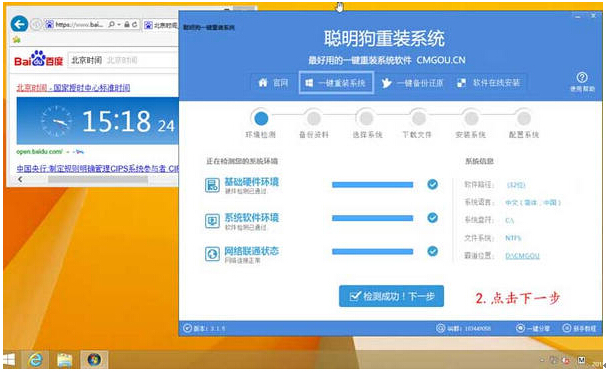Click the 网络联通状态 network icon

212,254
